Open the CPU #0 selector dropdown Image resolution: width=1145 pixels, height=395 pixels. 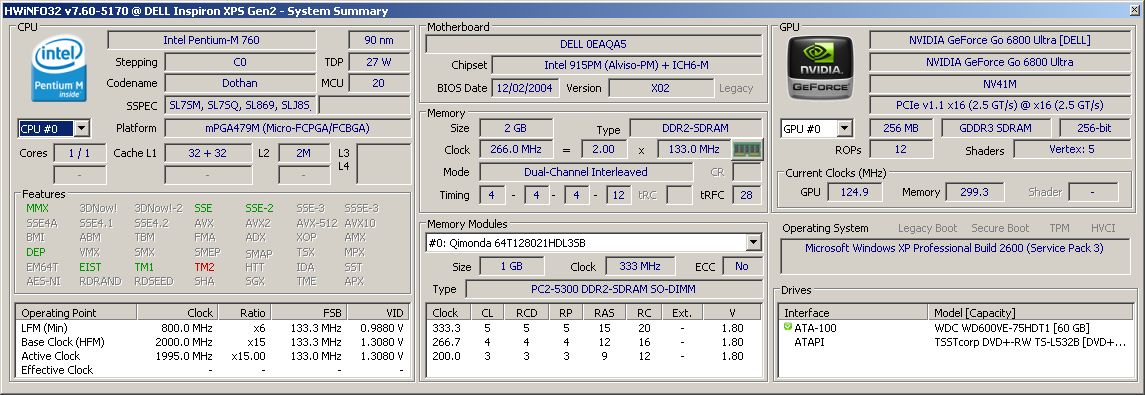point(82,129)
